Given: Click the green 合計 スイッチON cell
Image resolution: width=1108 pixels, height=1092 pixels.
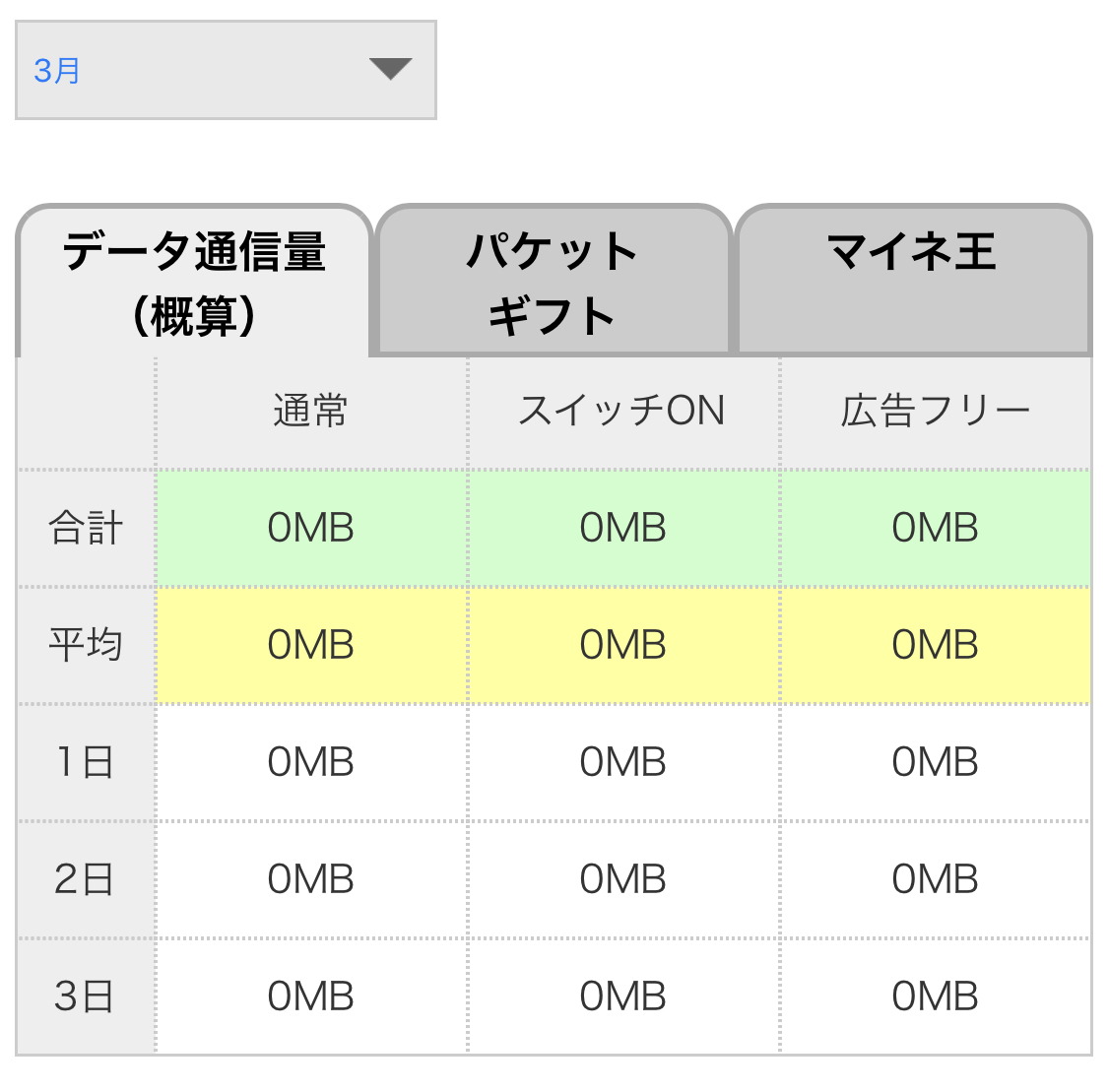Looking at the screenshot, I should pyautogui.click(x=622, y=529).
